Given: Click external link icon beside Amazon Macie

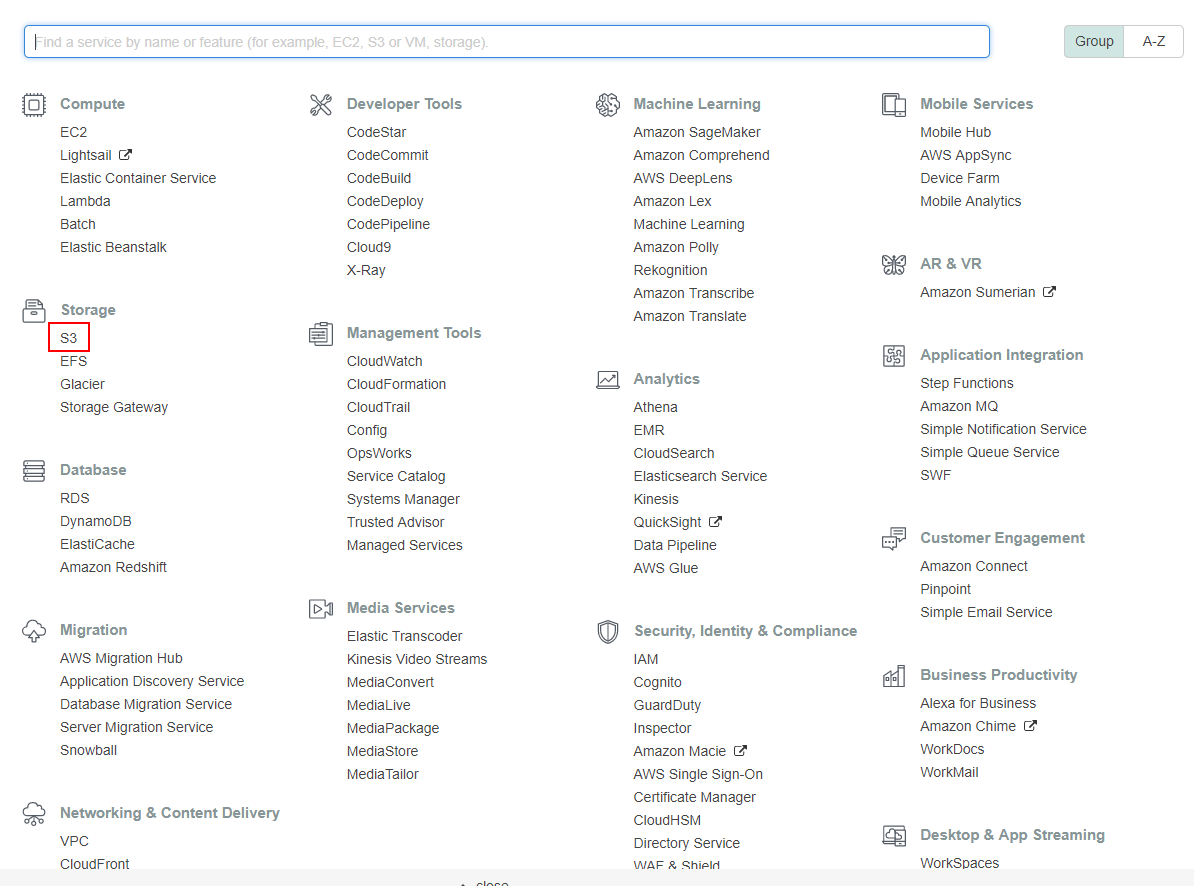Looking at the screenshot, I should tap(740, 751).
